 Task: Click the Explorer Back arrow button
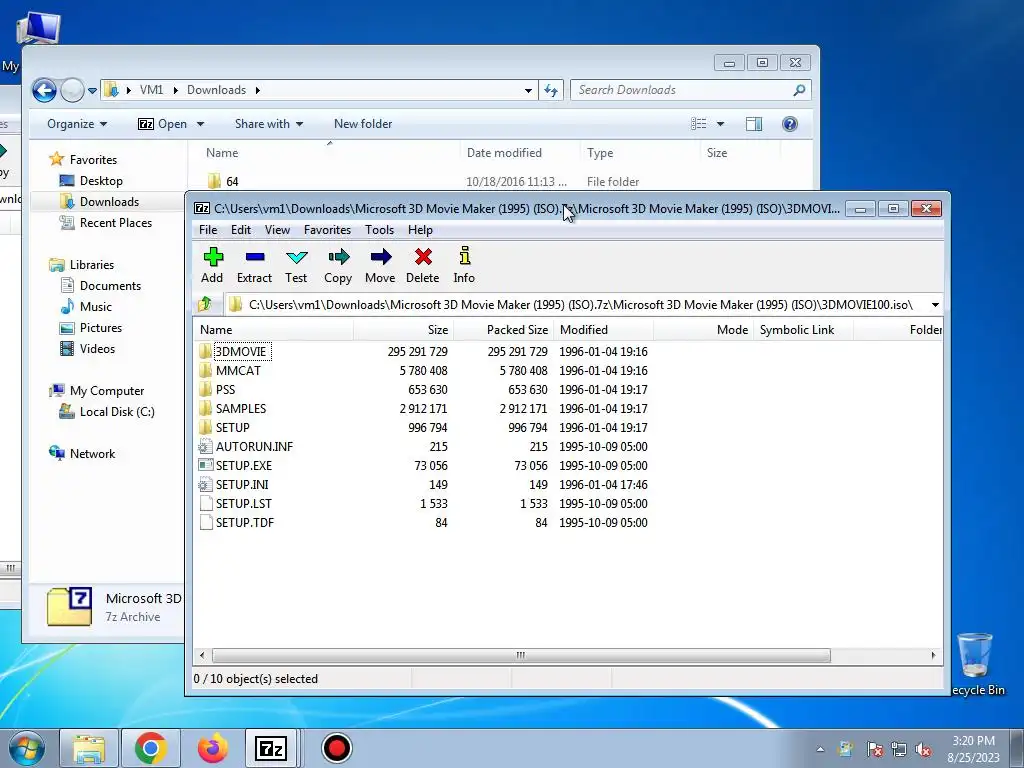point(44,90)
